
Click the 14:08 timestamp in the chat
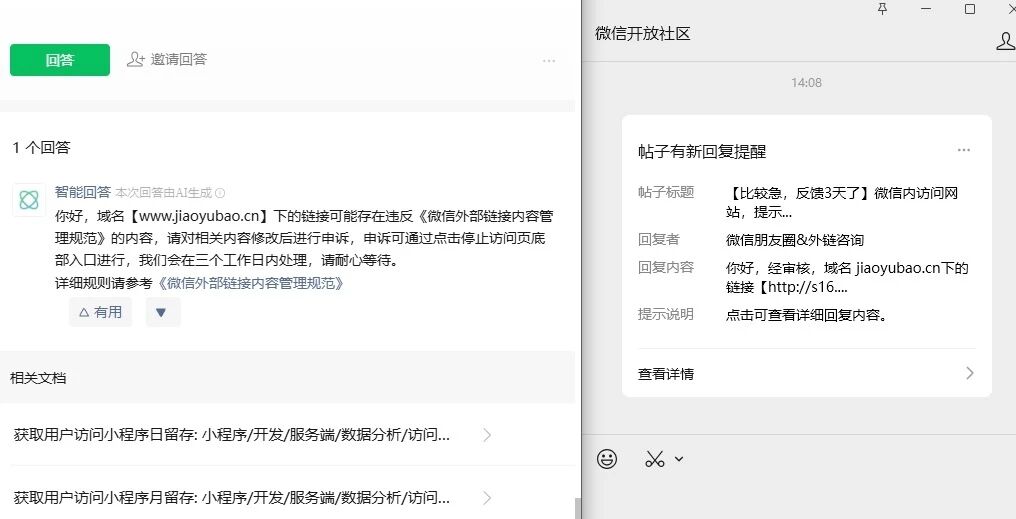[x=806, y=82]
